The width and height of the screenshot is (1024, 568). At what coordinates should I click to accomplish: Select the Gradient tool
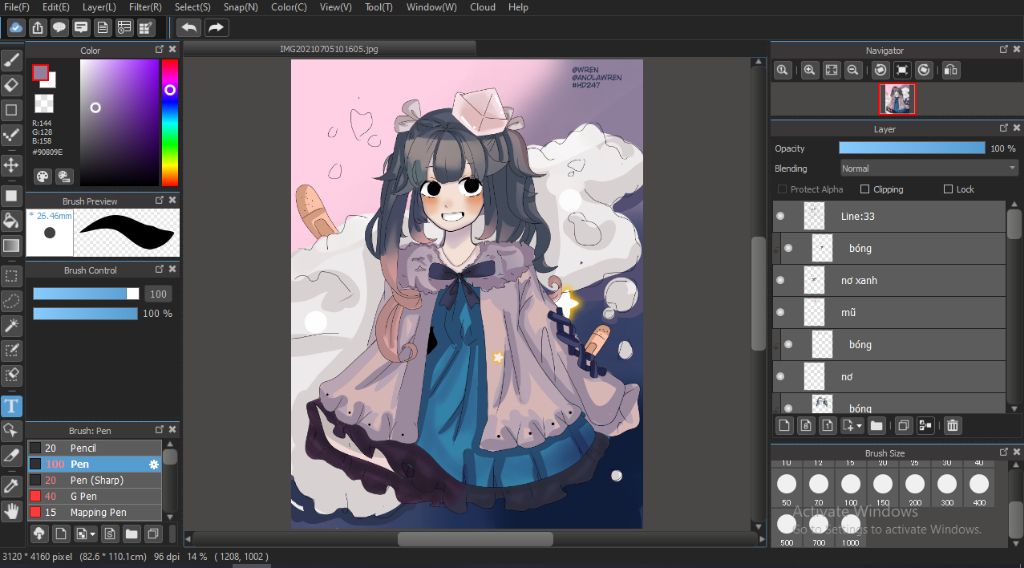coord(11,245)
